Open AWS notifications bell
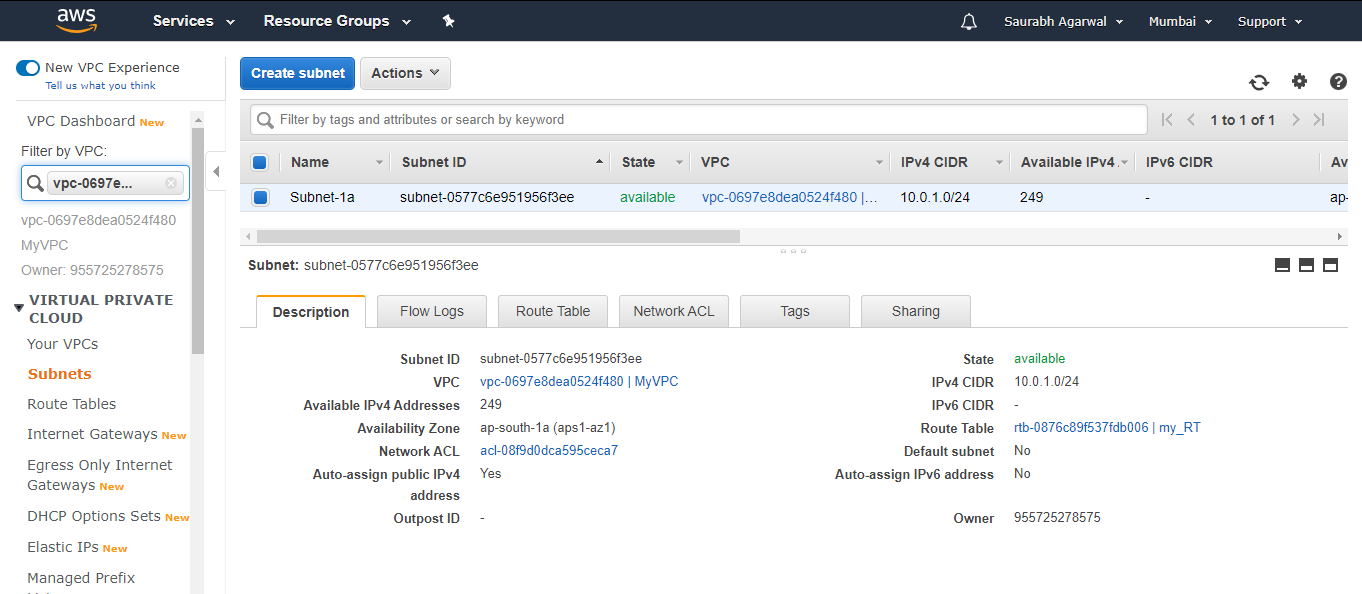This screenshot has width=1362, height=594. coord(967,20)
